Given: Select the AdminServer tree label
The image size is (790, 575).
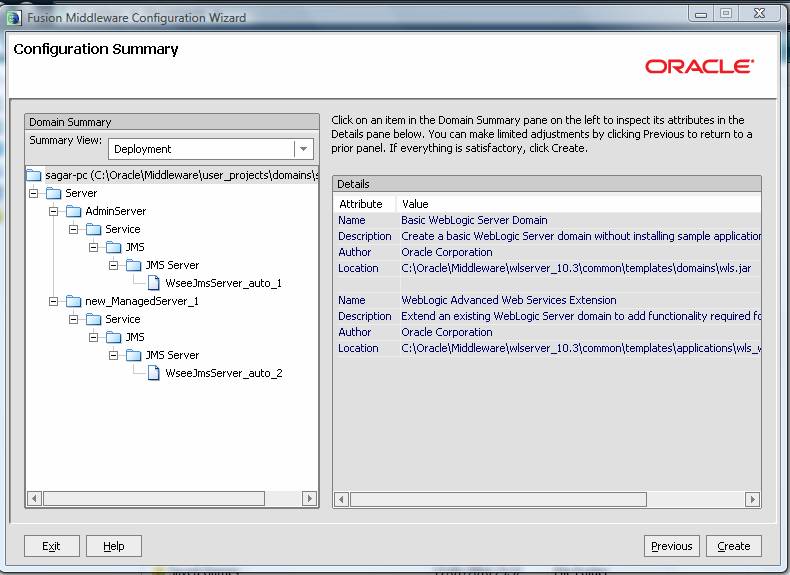Looking at the screenshot, I should coord(115,211).
